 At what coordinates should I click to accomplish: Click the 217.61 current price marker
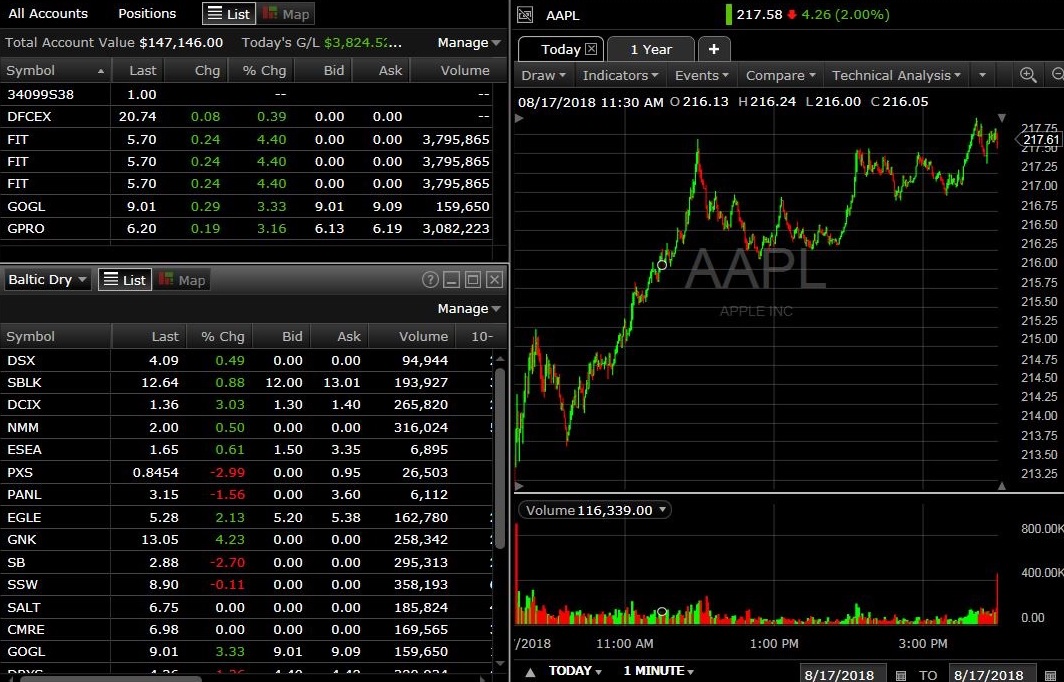[x=1039, y=140]
